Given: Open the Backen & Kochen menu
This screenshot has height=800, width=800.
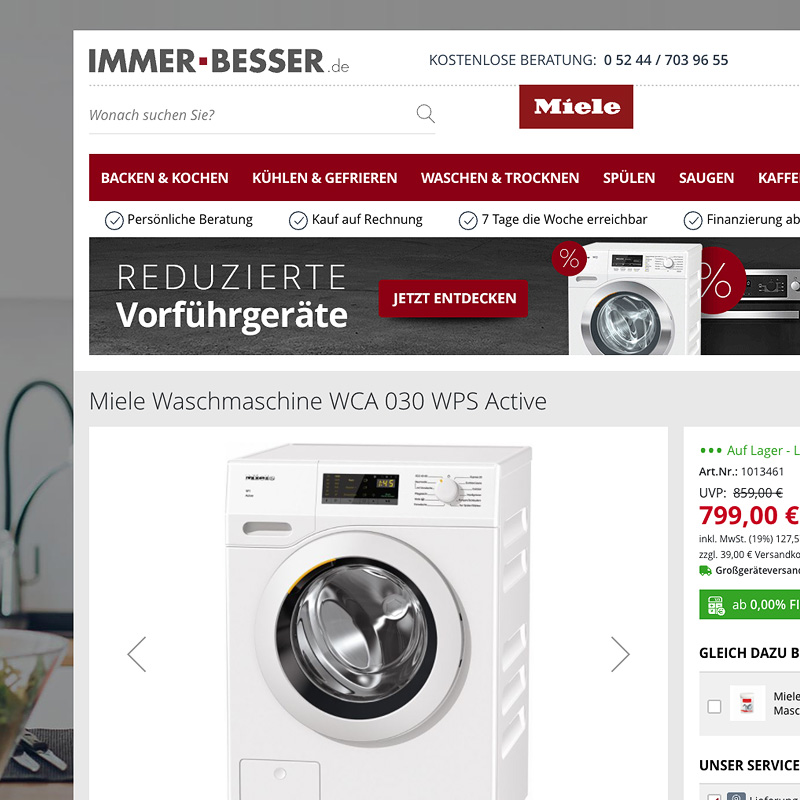Looking at the screenshot, I should 164,178.
